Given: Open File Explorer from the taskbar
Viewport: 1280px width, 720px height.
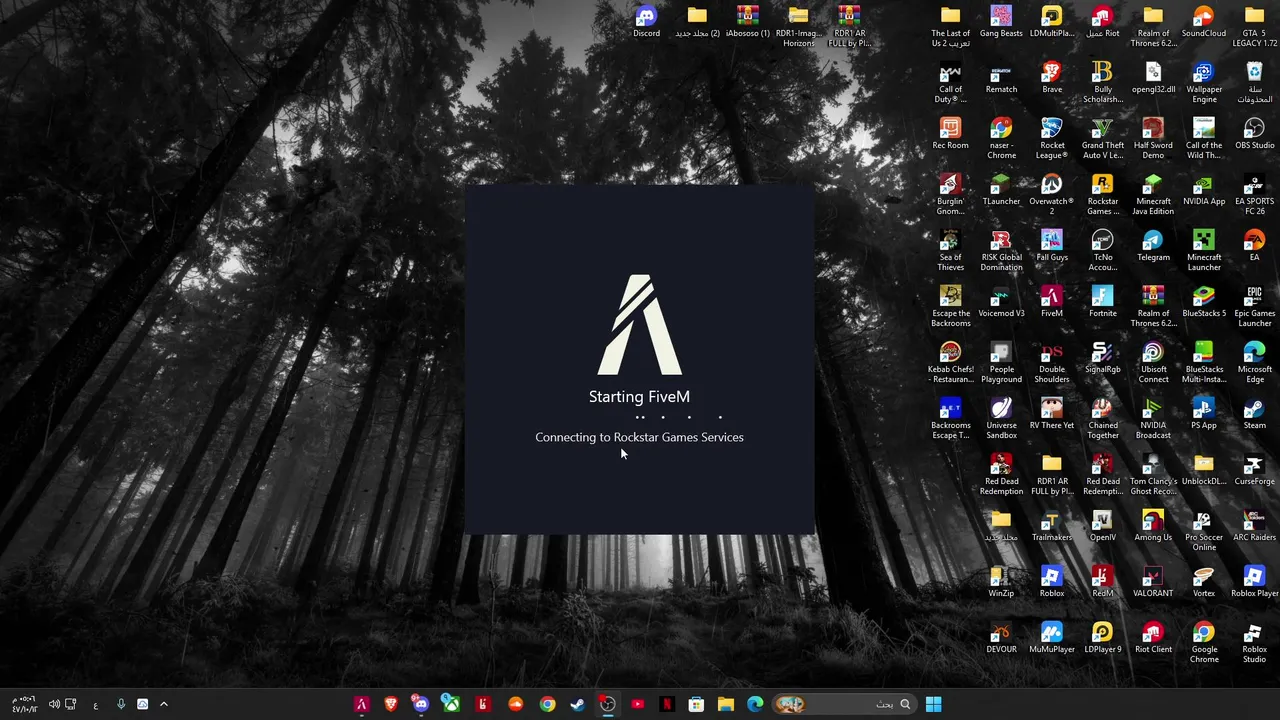Looking at the screenshot, I should [x=726, y=704].
